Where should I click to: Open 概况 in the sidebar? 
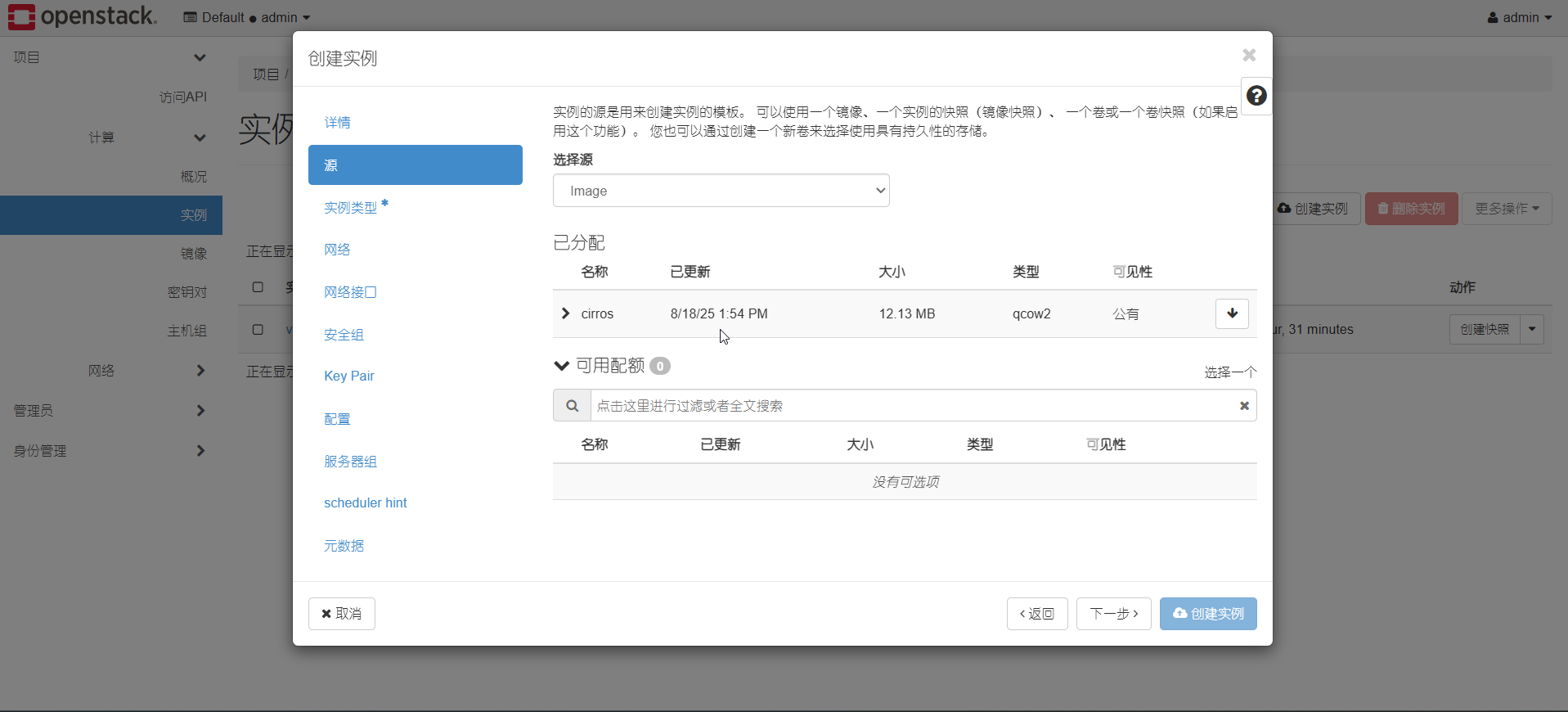pyautogui.click(x=194, y=177)
